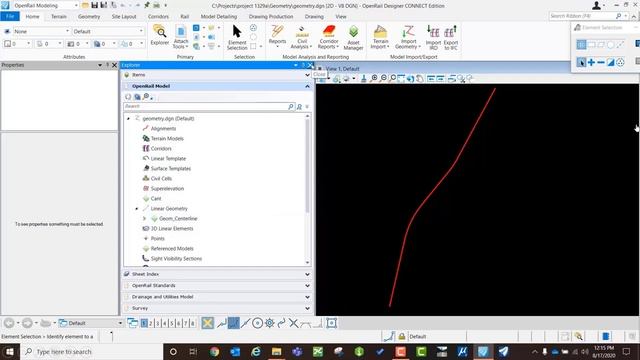Click Windows Start button

click(x=9, y=351)
